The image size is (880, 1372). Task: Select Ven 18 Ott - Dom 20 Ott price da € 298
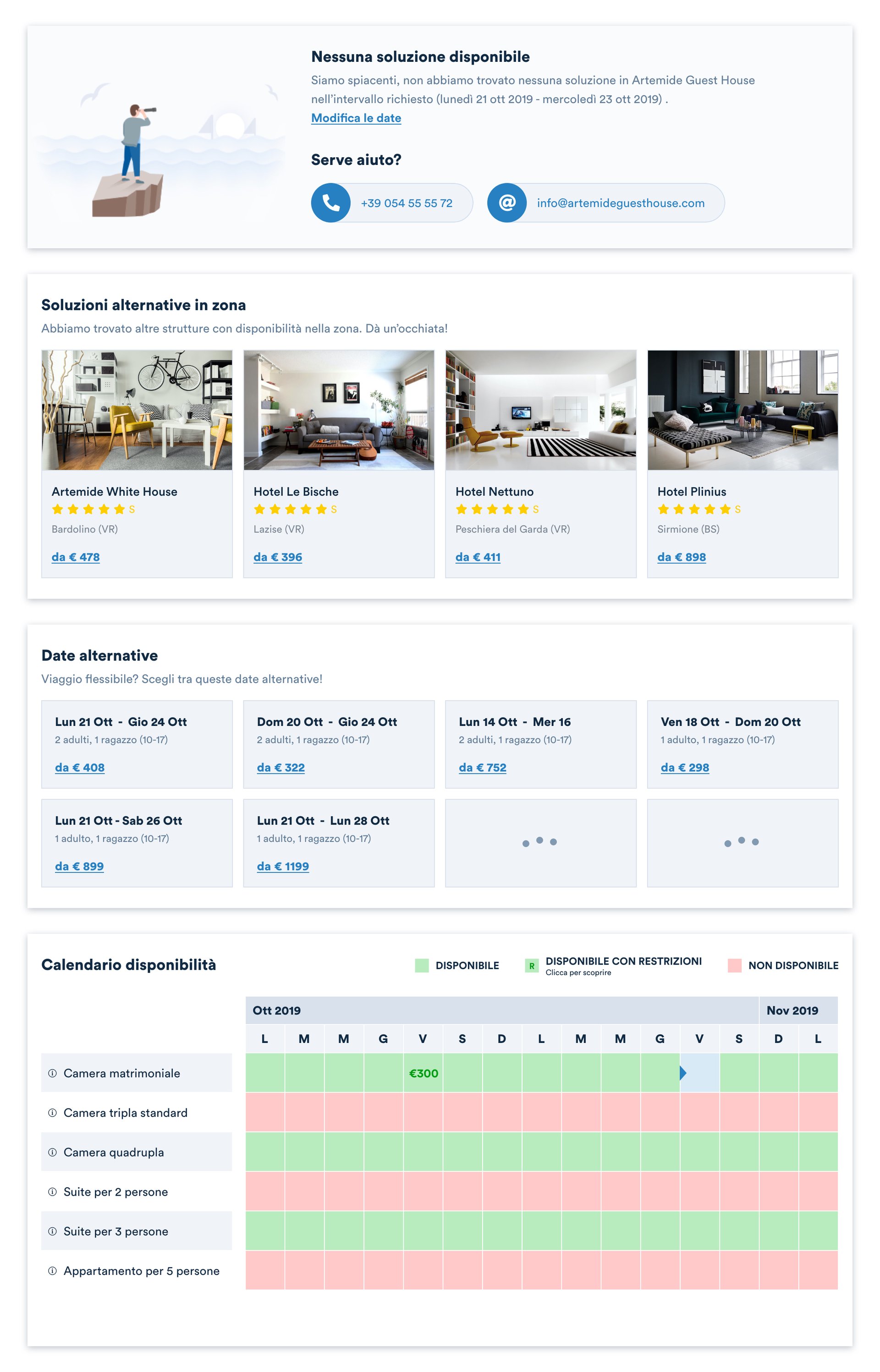(x=685, y=768)
